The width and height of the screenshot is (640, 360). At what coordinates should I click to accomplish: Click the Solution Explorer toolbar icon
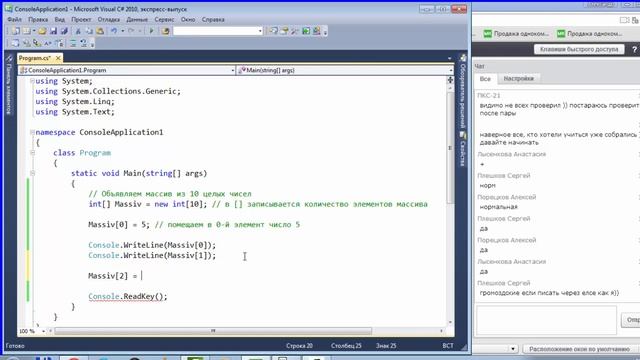(273, 31)
